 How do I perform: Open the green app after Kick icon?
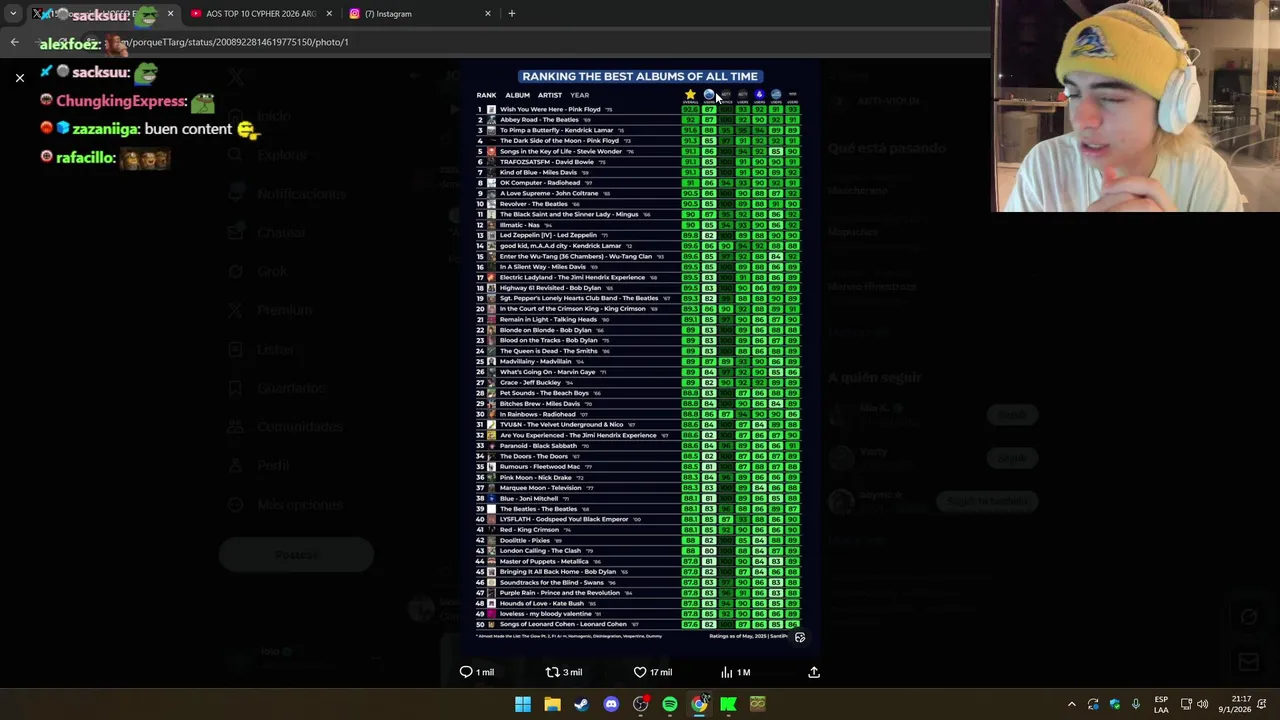(x=758, y=704)
